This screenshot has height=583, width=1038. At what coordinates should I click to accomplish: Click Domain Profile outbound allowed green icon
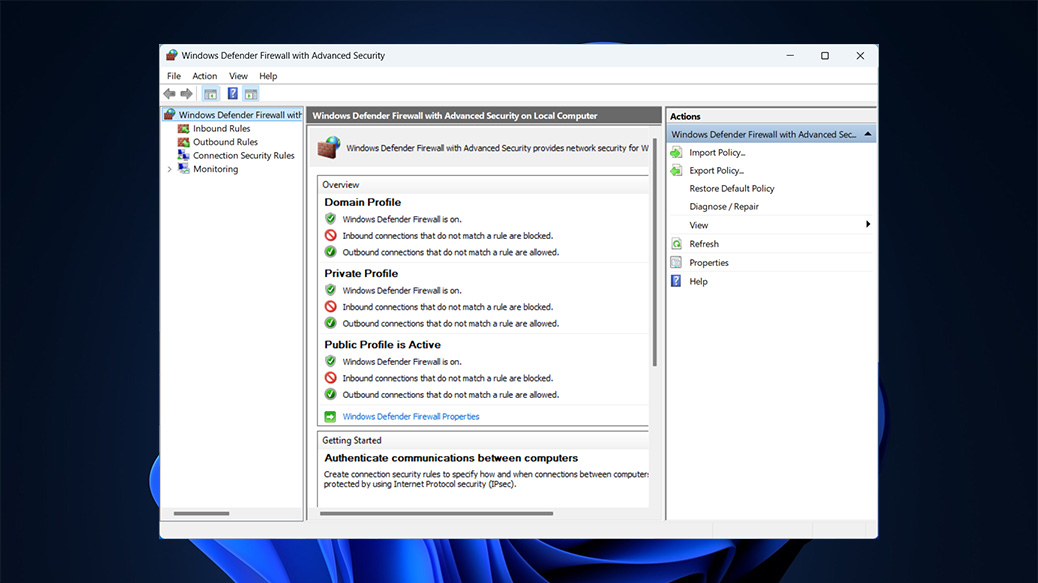[330, 251]
